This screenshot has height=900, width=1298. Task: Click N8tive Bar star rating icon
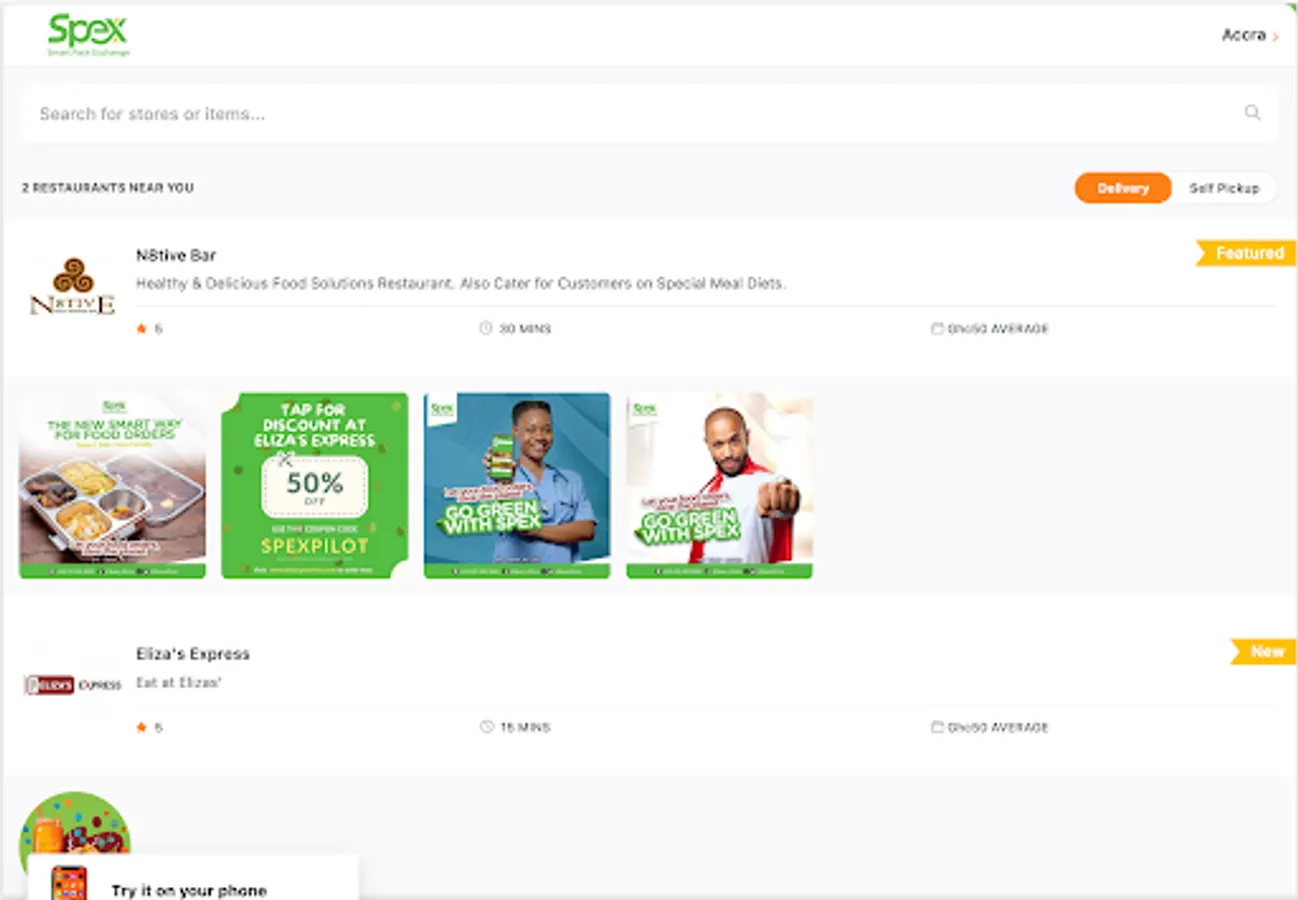click(141, 329)
